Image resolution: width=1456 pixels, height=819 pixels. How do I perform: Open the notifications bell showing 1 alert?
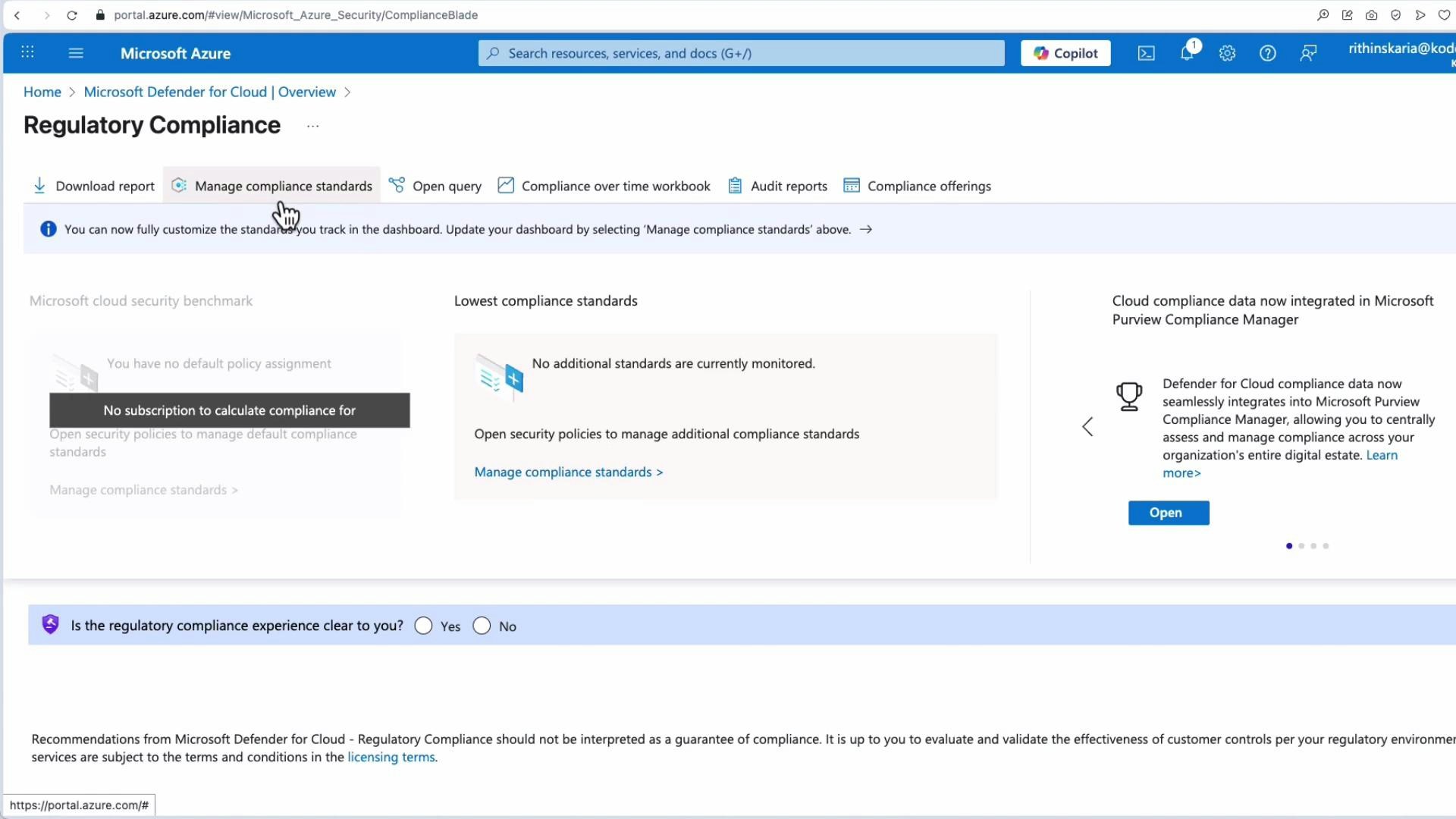point(1186,53)
